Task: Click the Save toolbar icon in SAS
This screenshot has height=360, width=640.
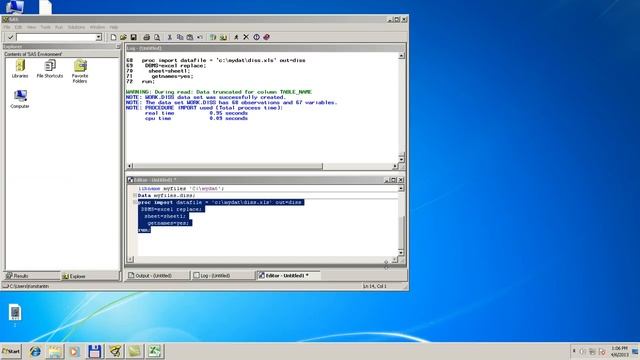Action: [133, 37]
